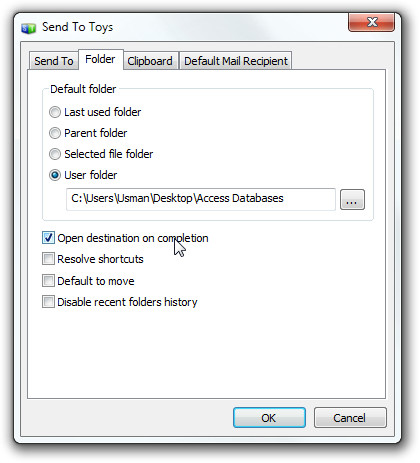Select the Folder tab

click(100, 59)
